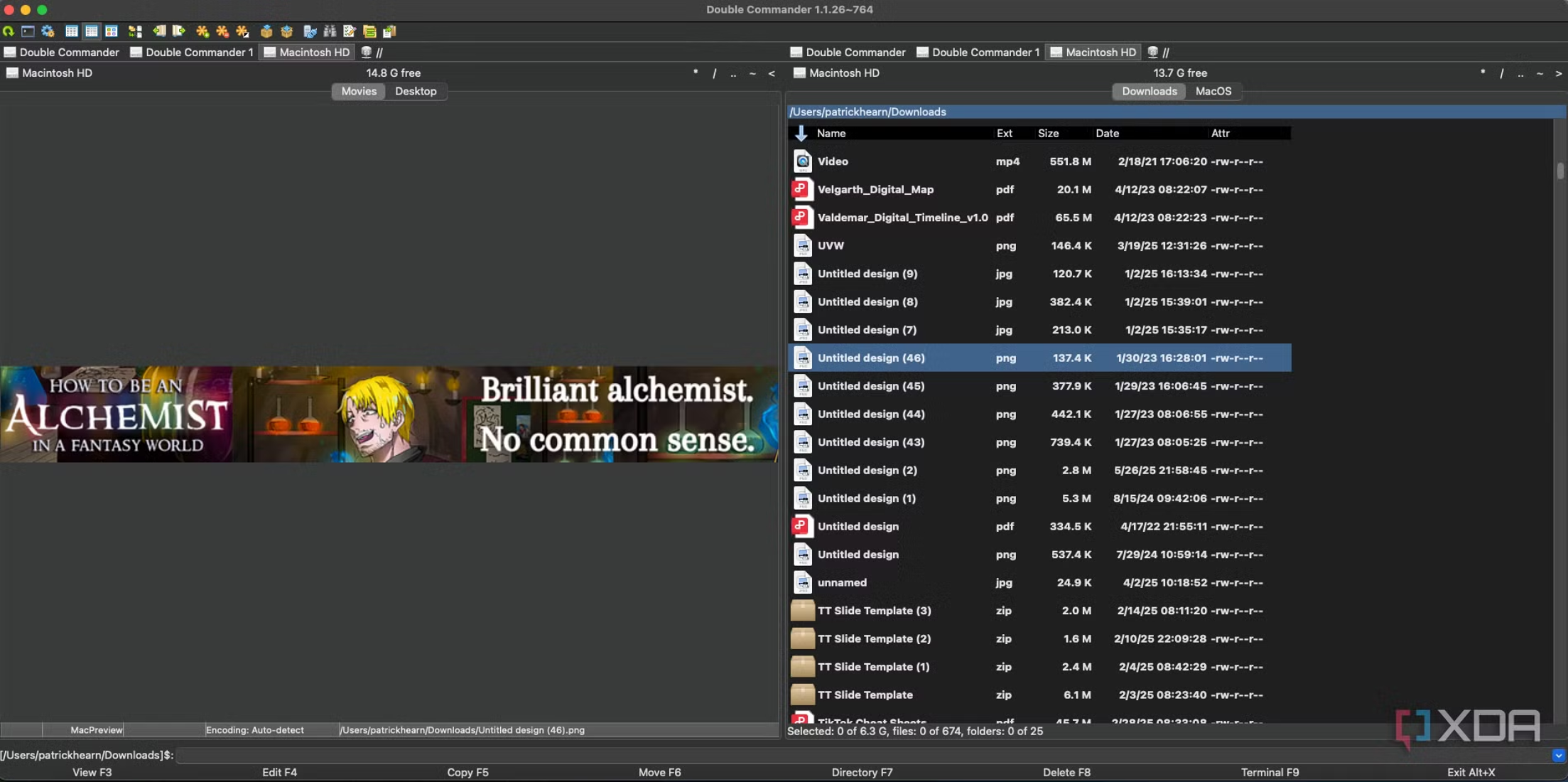
Task: Select Velgarth_Digital_Map pdf file
Action: (x=1039, y=189)
